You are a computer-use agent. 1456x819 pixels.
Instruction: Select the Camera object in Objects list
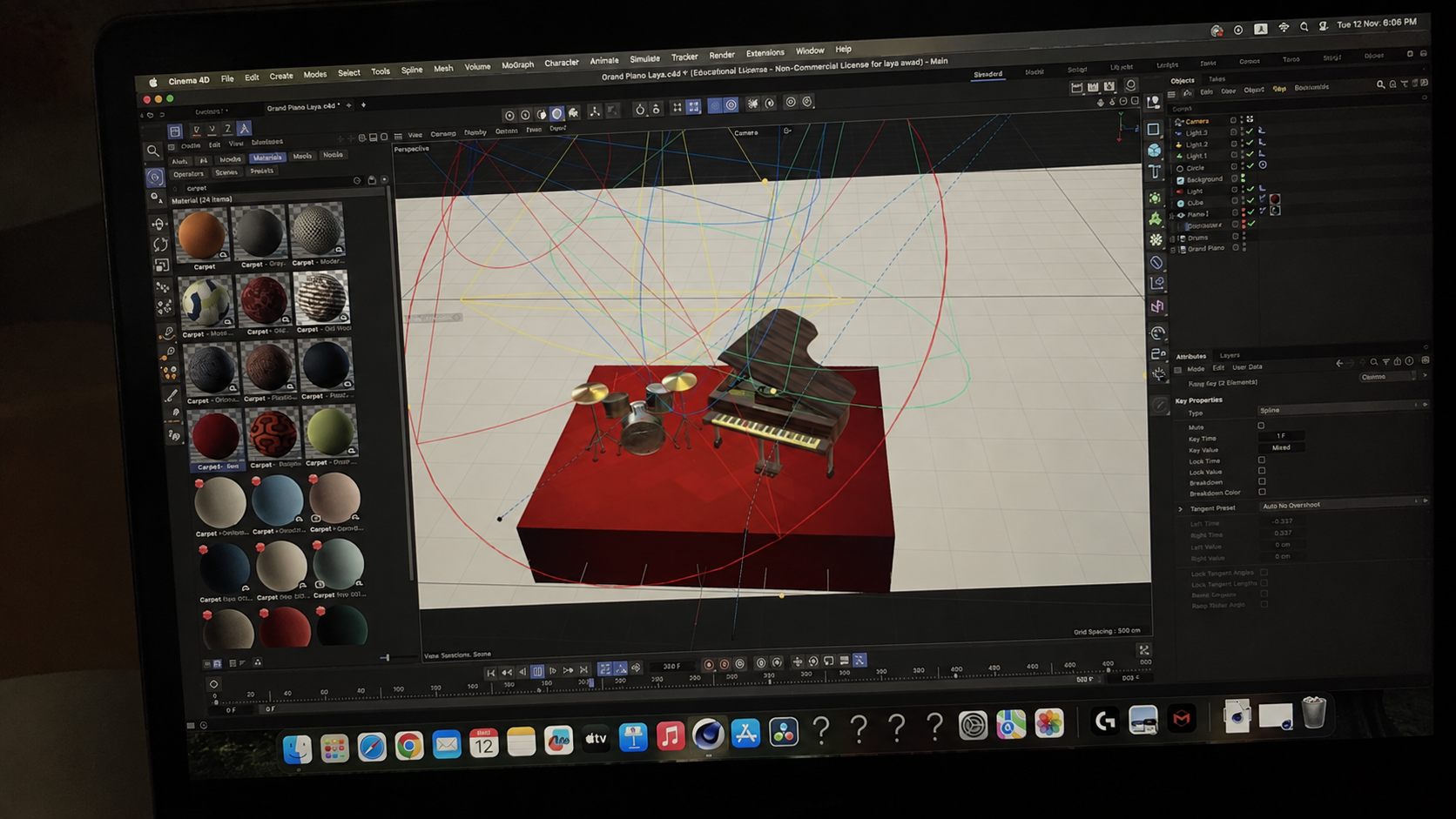[1196, 121]
